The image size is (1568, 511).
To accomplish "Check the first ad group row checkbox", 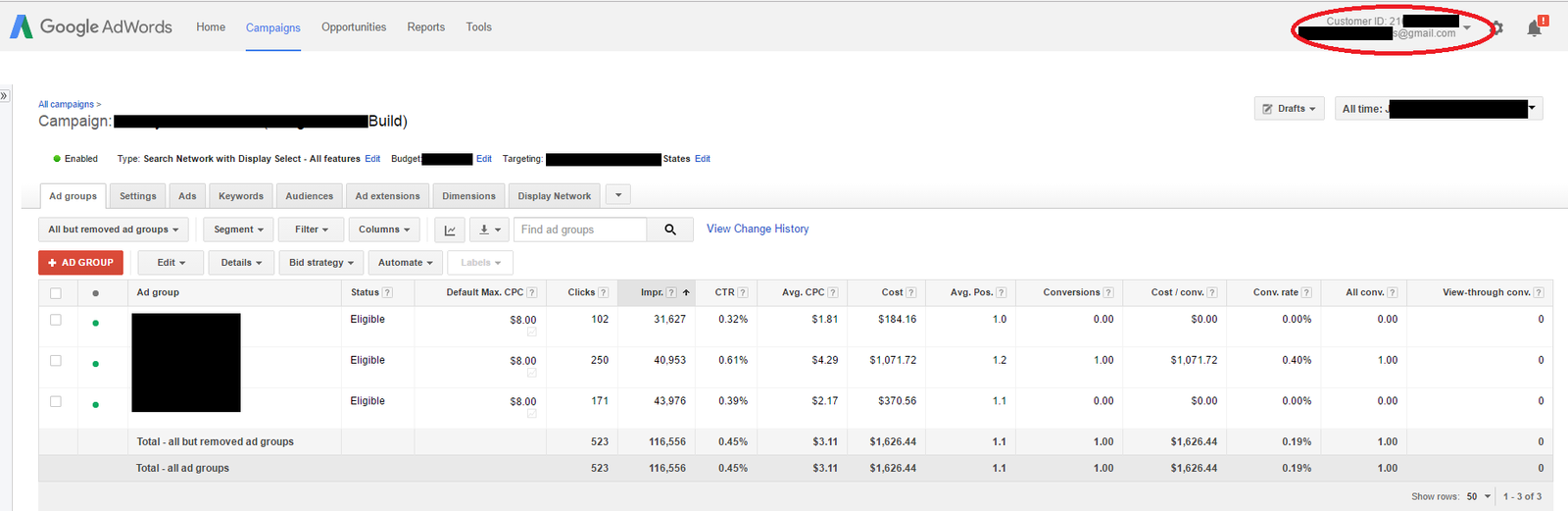I will [x=56, y=320].
